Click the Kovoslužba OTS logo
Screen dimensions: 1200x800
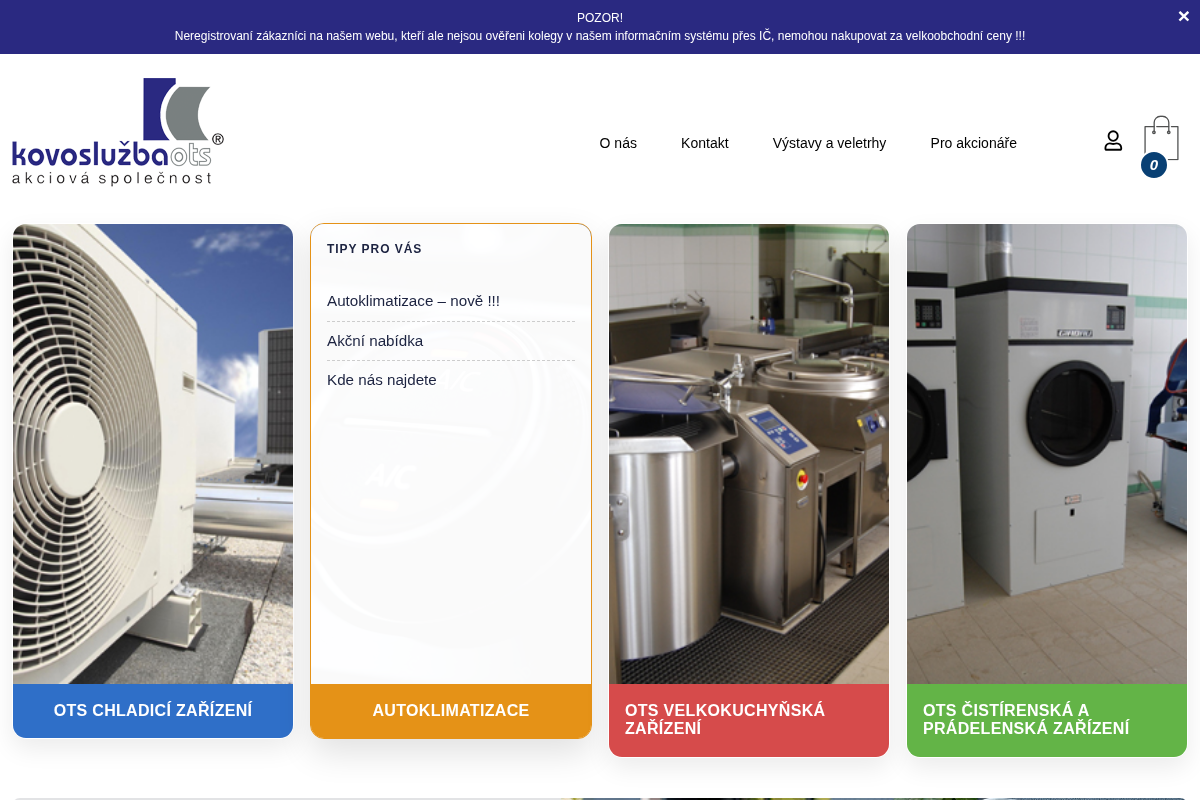(x=118, y=131)
